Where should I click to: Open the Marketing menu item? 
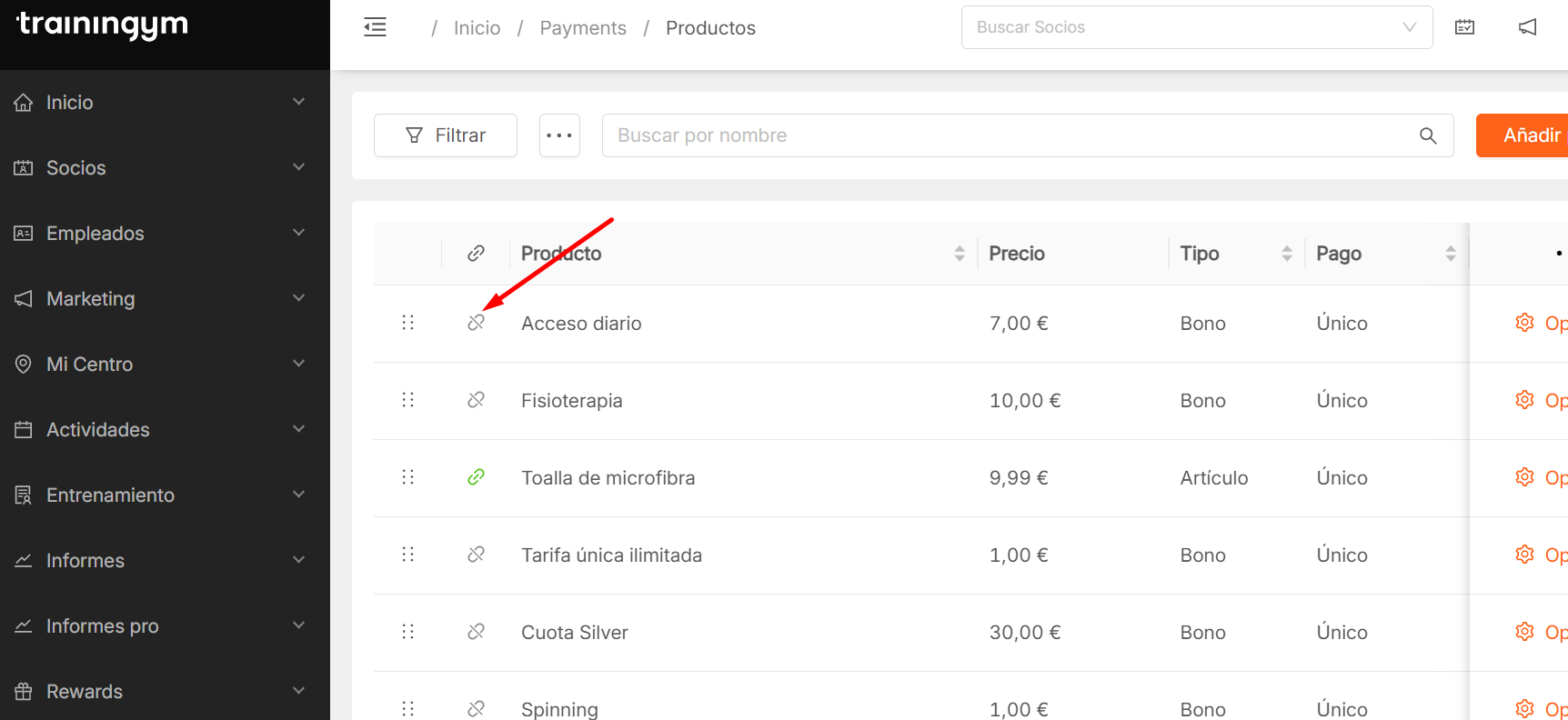click(164, 299)
